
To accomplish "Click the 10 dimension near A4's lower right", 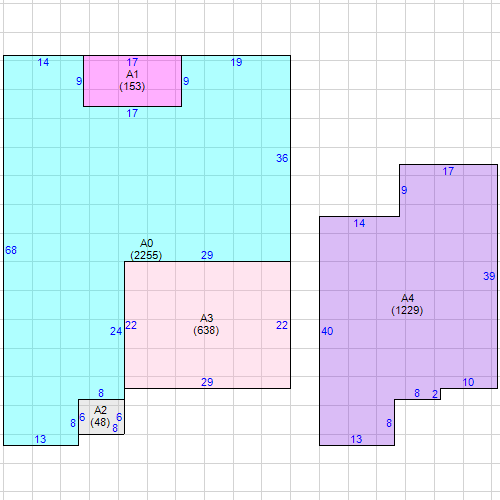I will tap(468, 382).
